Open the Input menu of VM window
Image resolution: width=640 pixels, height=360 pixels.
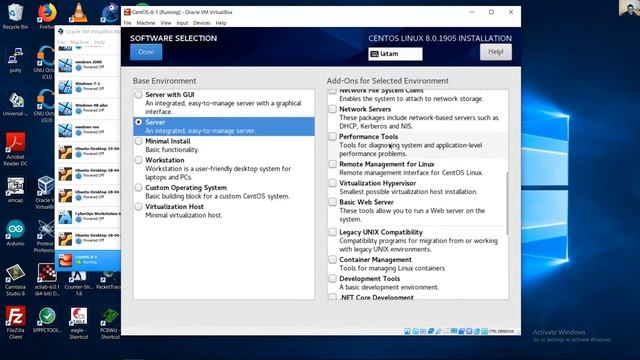pyautogui.click(x=182, y=23)
